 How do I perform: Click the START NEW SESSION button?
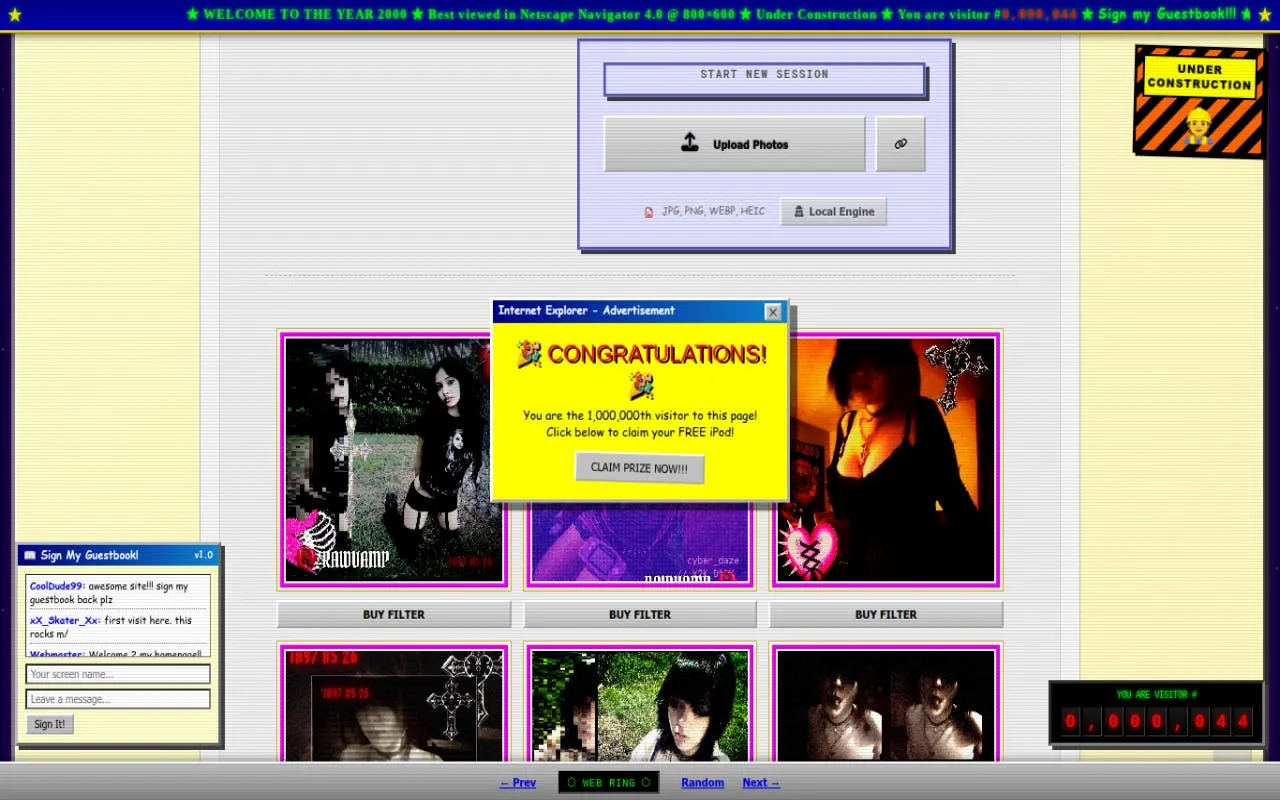pyautogui.click(x=764, y=79)
